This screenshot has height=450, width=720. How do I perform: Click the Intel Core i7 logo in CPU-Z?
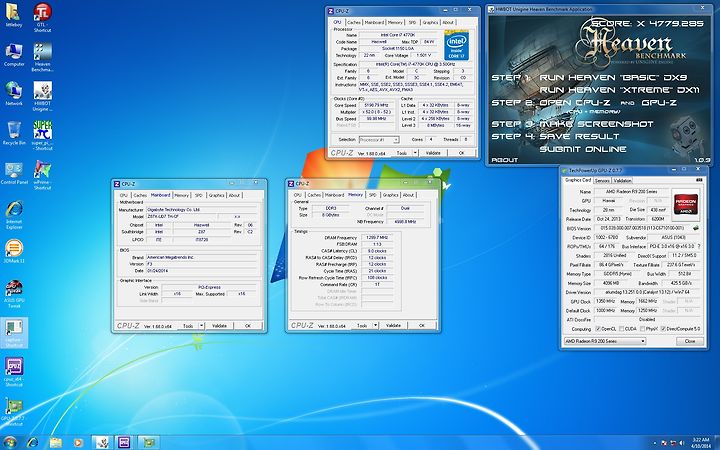tap(456, 46)
